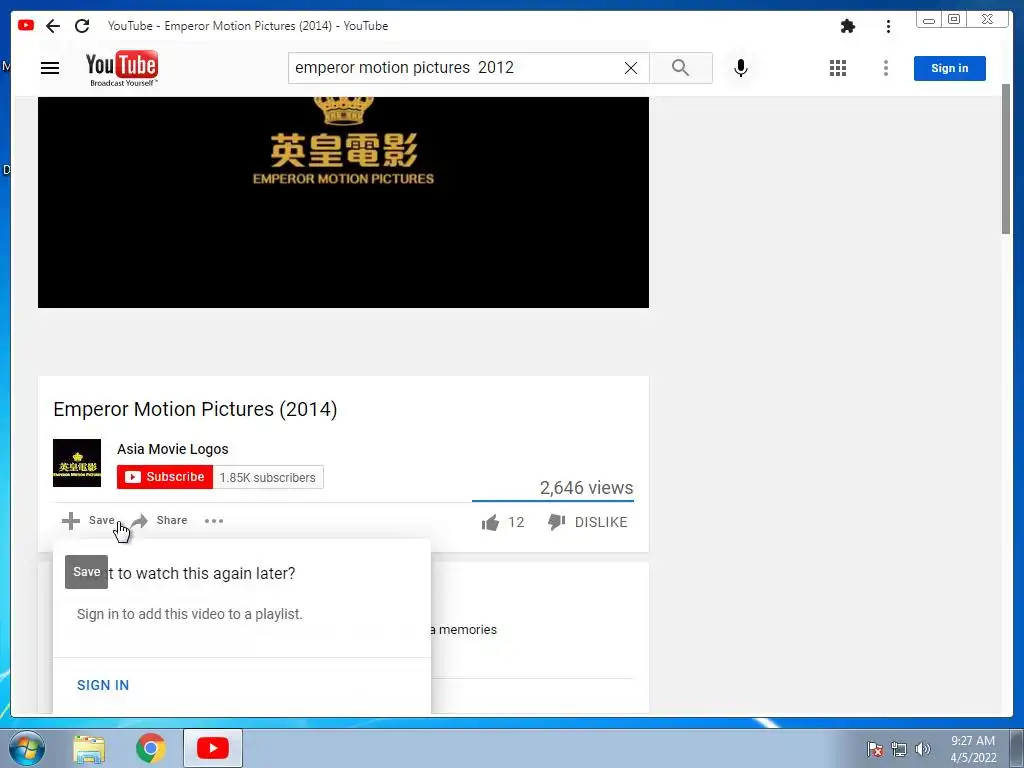Open File Explorer from the taskbar
Screen dimensions: 1024x768
[89, 748]
